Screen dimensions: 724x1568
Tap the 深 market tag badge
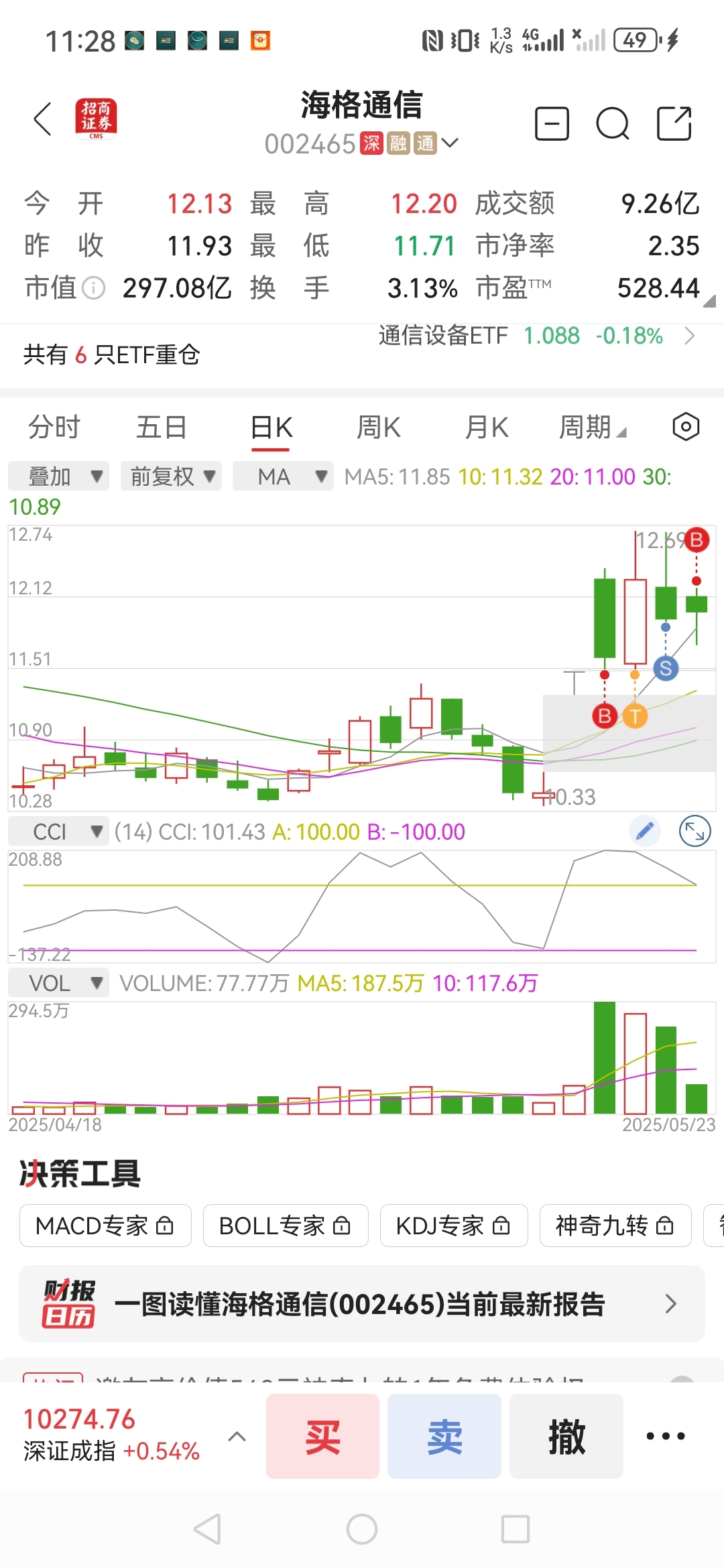[x=371, y=143]
